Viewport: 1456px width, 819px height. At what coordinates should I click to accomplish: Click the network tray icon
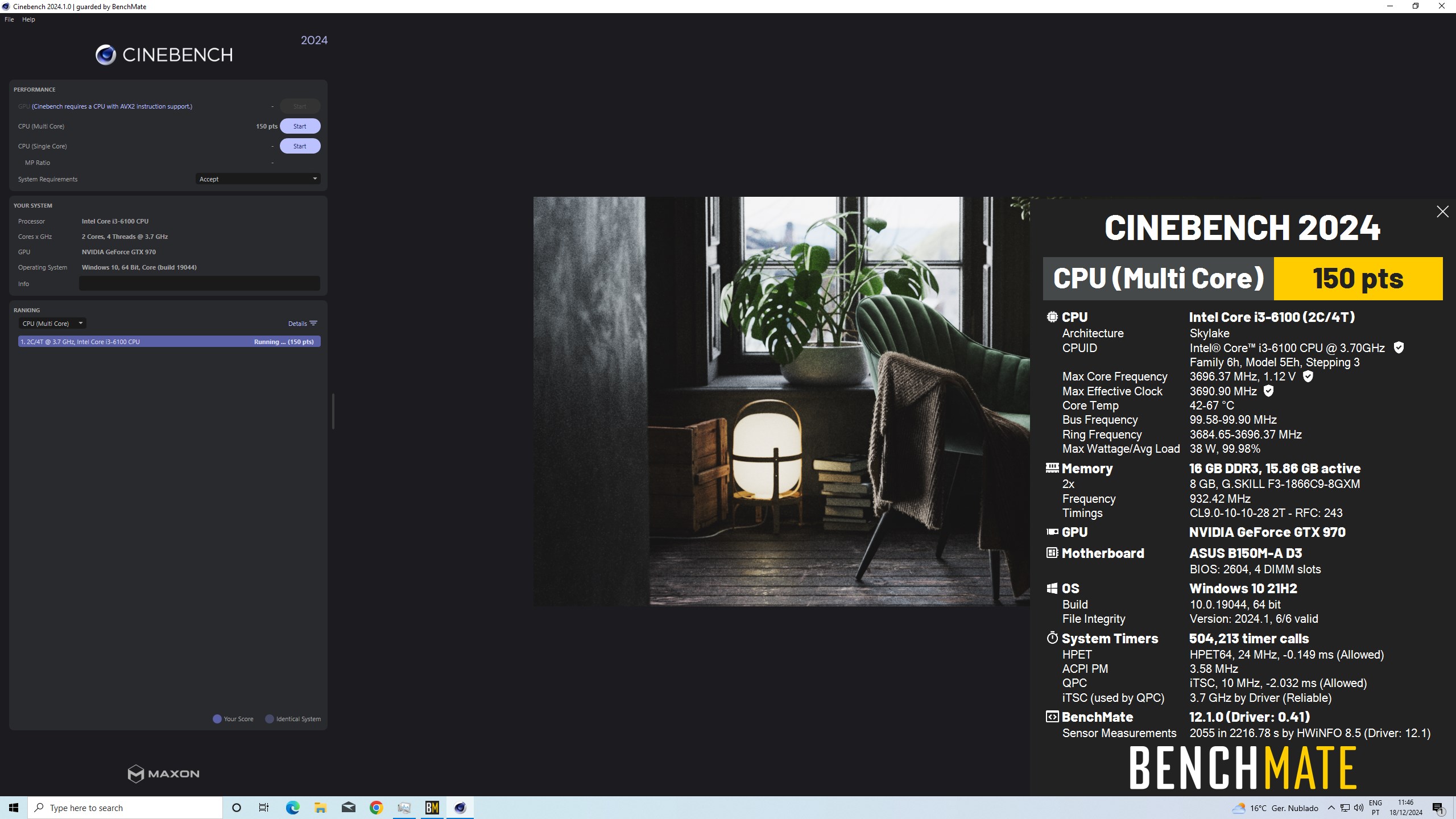point(1345,808)
